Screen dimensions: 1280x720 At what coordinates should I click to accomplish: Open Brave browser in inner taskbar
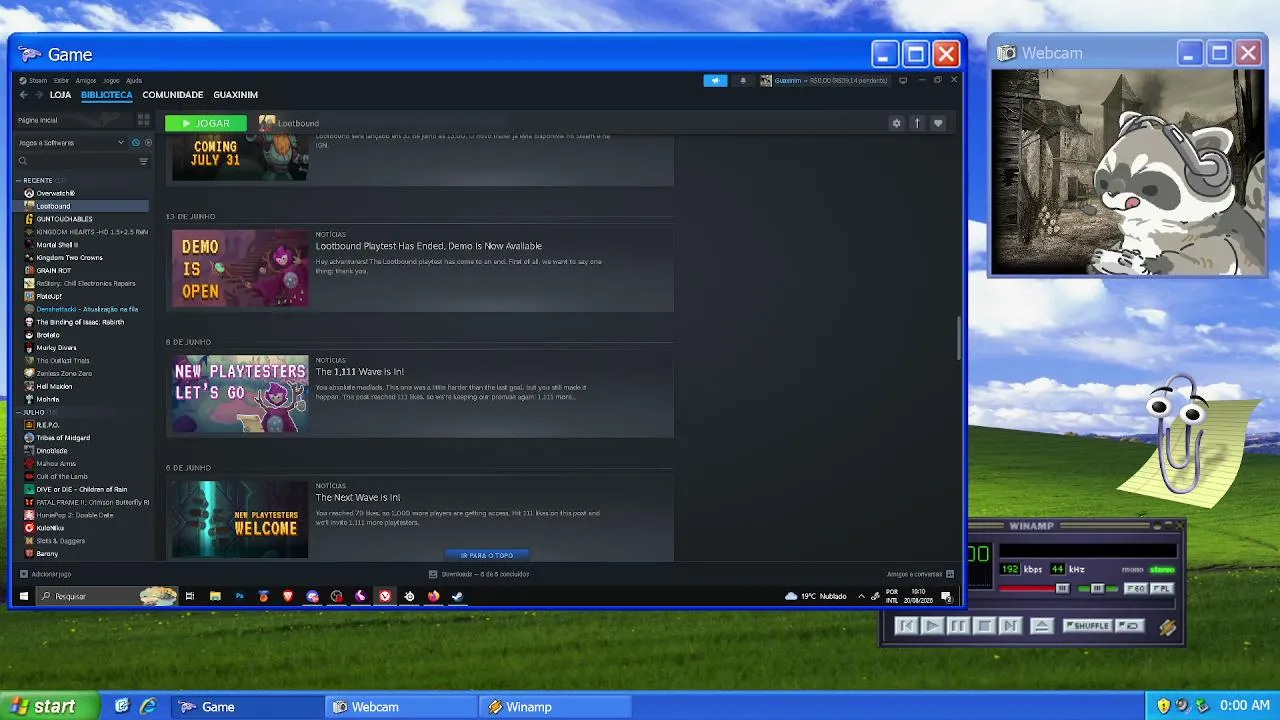click(288, 596)
